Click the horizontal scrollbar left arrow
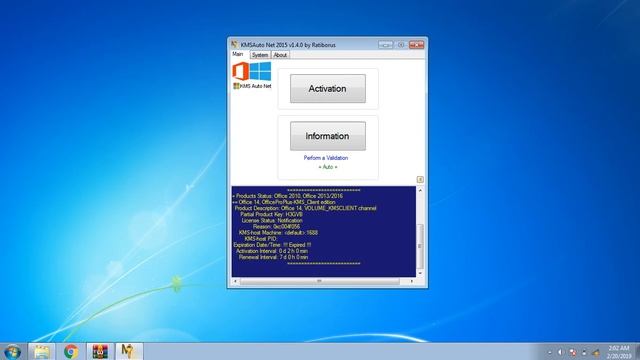The image size is (640, 360). 235,281
